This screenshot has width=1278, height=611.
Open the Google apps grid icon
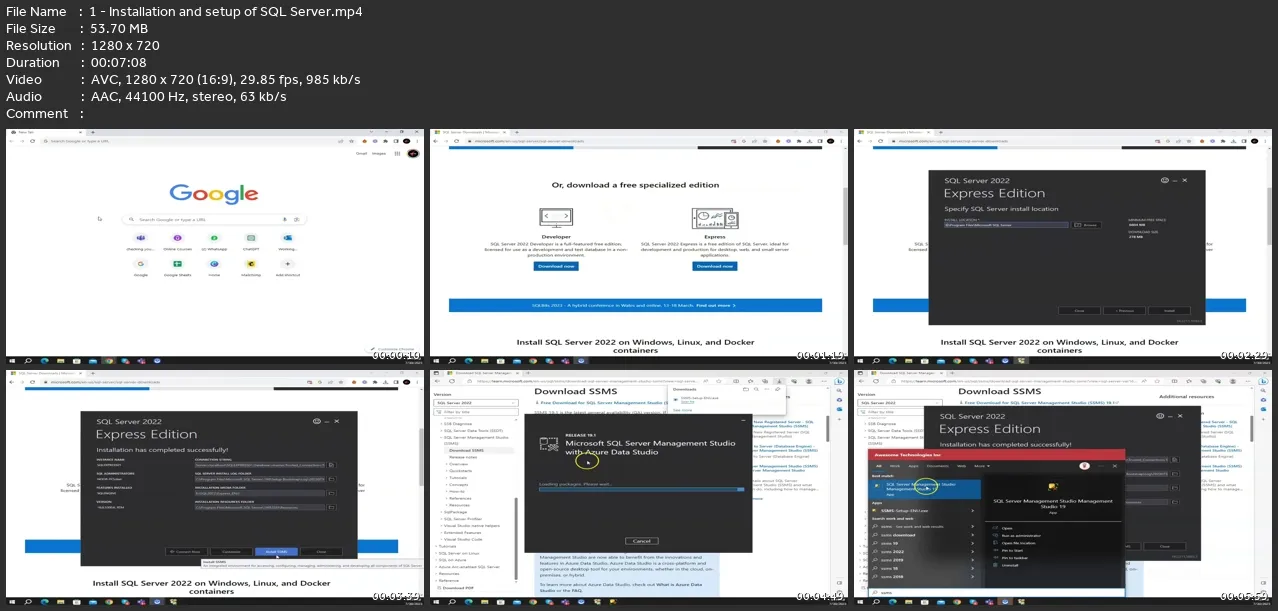(x=397, y=153)
